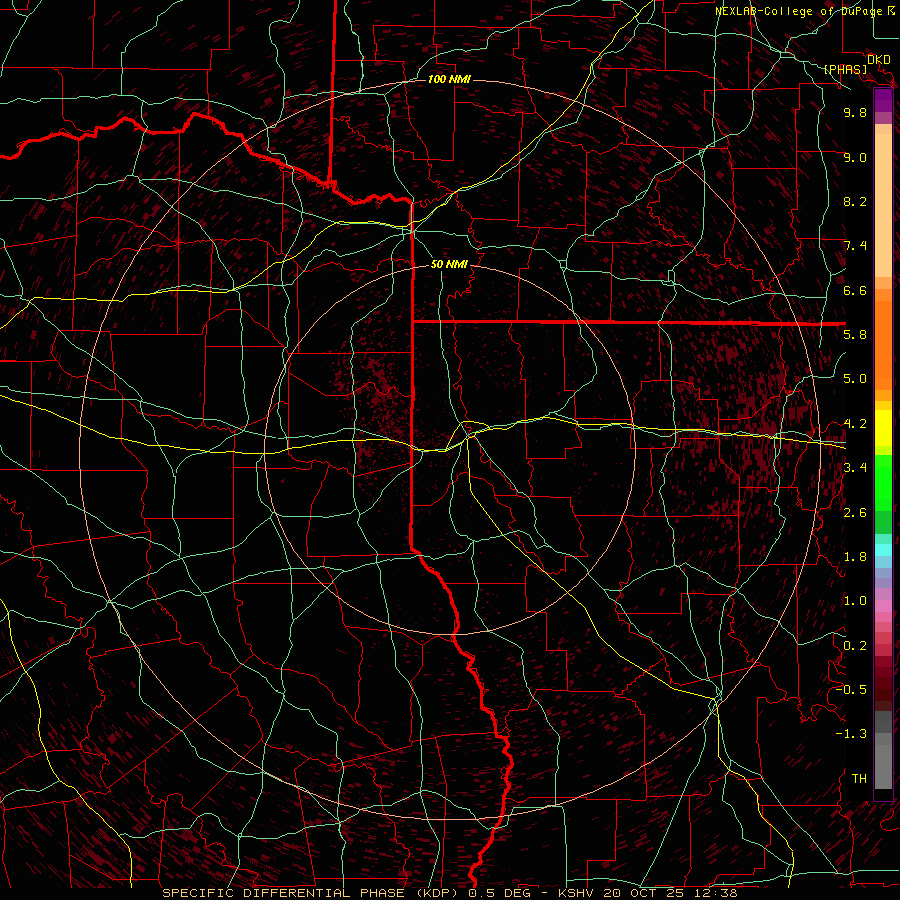Click the '[PHAS]' units label

point(845,70)
